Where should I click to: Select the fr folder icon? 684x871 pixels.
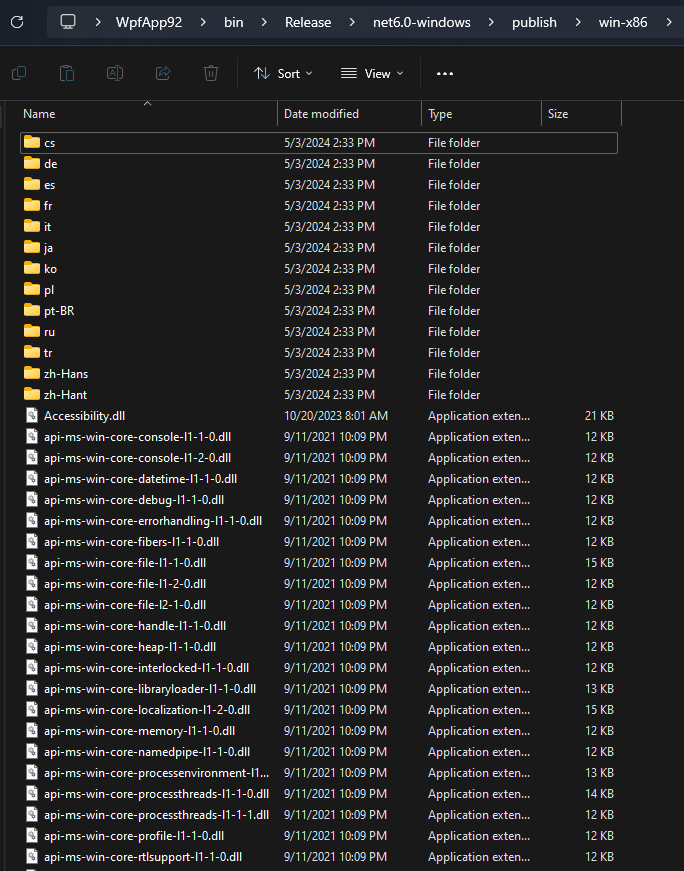[32, 206]
